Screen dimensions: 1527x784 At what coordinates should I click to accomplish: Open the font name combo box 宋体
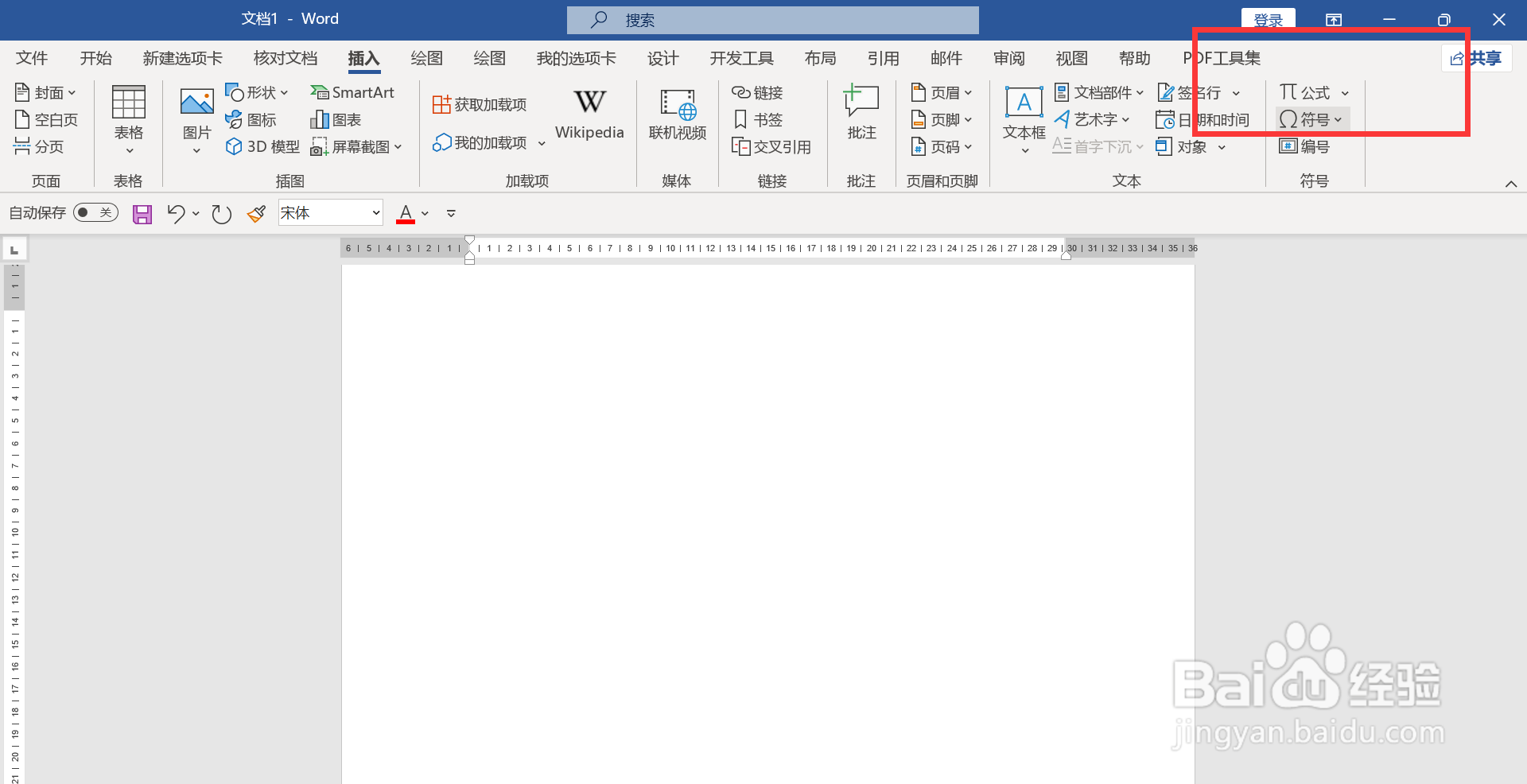[330, 213]
